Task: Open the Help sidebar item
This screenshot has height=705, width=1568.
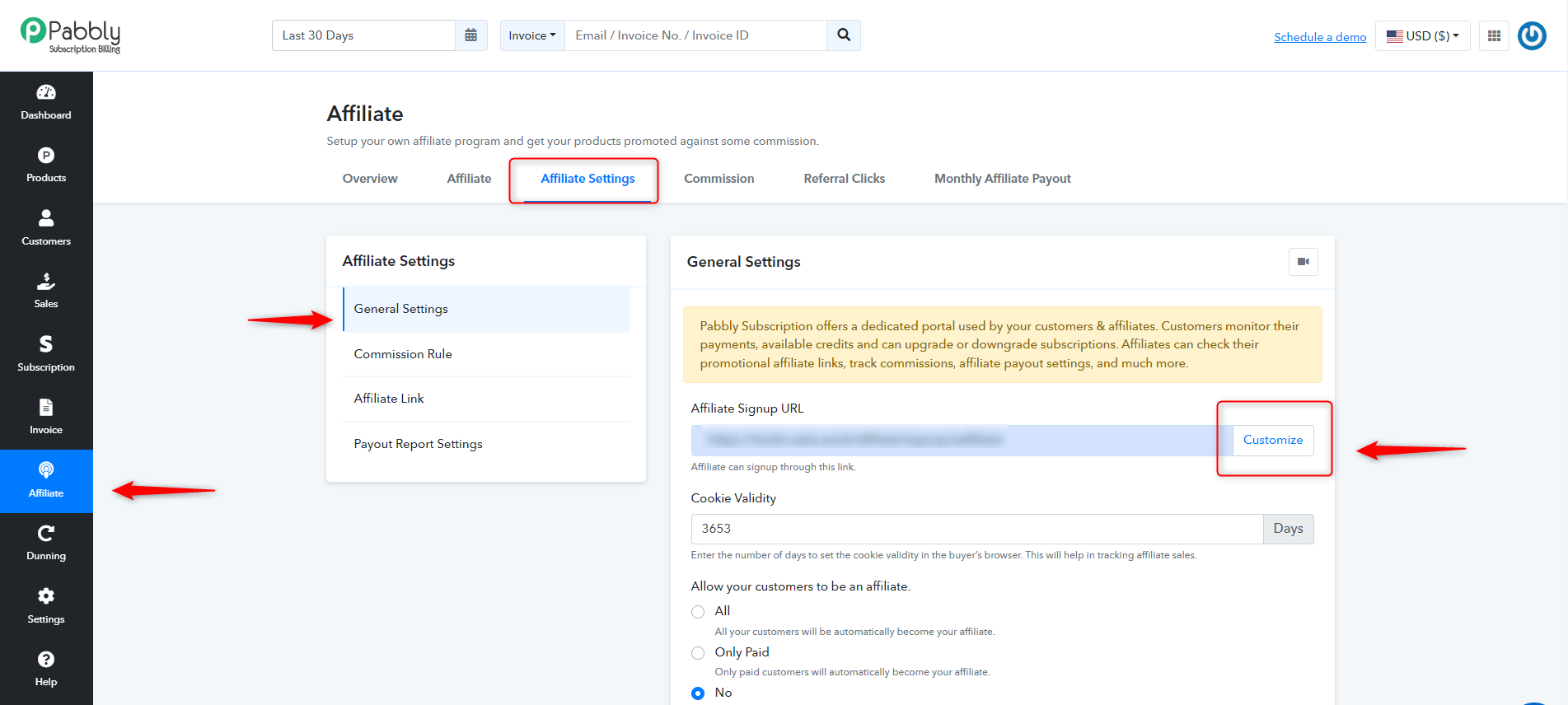Action: [46, 670]
